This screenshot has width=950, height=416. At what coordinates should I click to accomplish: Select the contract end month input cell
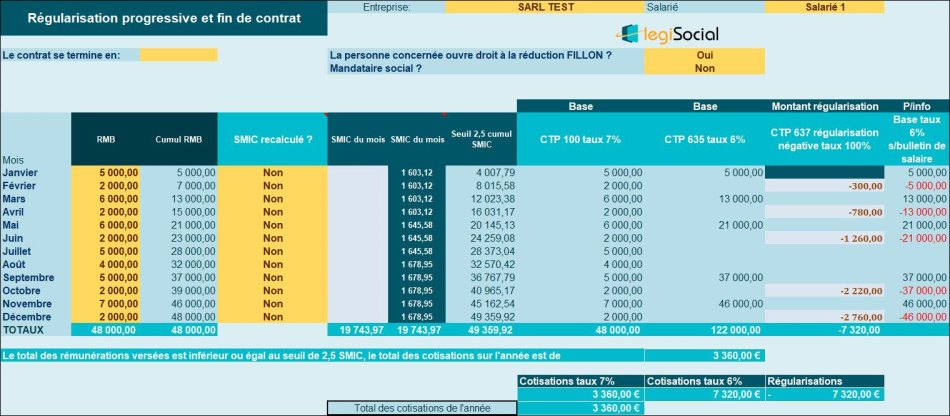click(179, 55)
